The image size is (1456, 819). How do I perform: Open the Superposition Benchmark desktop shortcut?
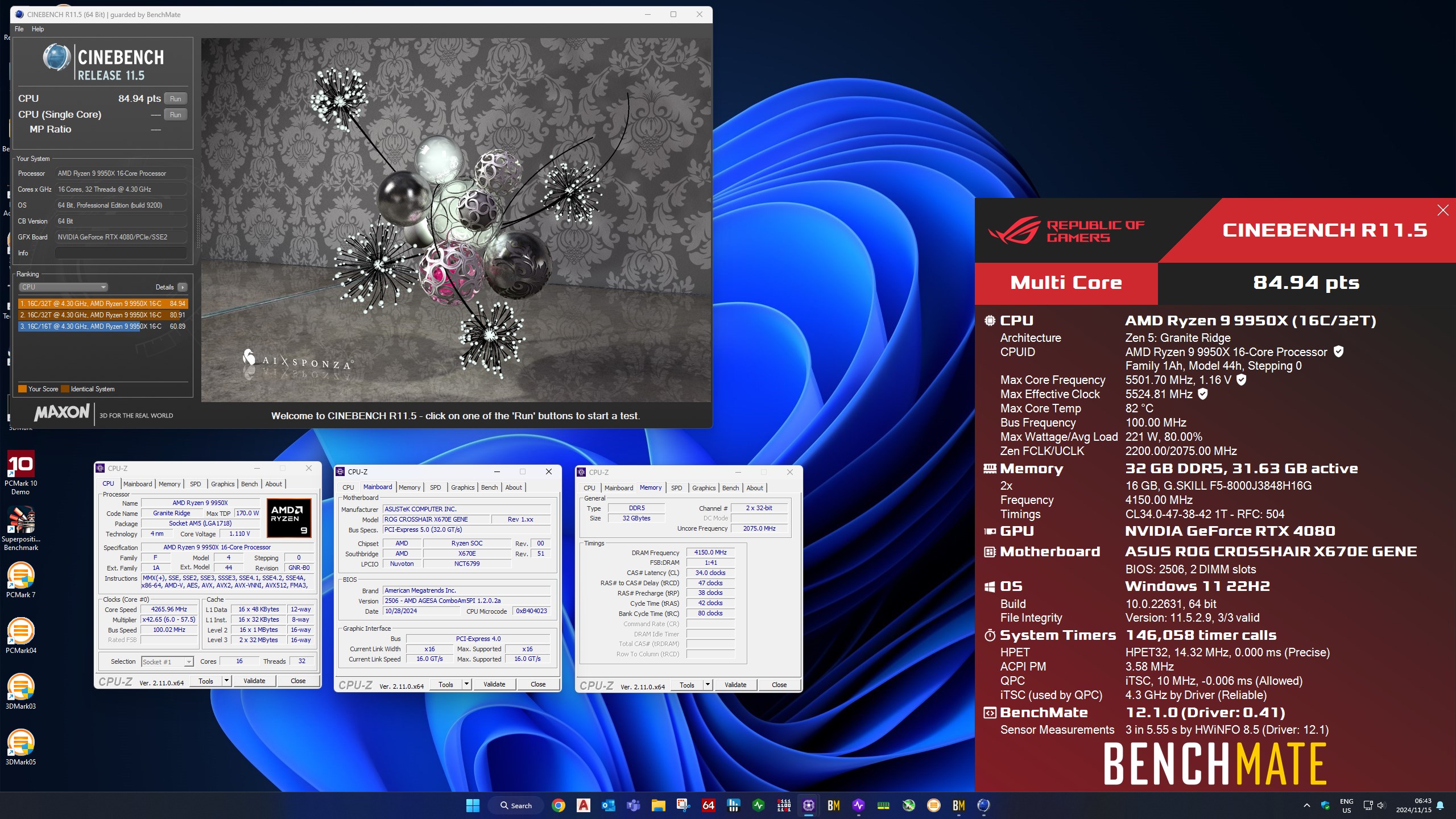(21, 528)
